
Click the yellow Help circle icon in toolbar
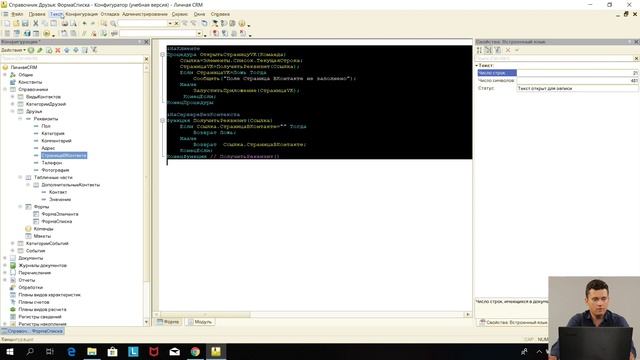pyautogui.click(x=242, y=24)
